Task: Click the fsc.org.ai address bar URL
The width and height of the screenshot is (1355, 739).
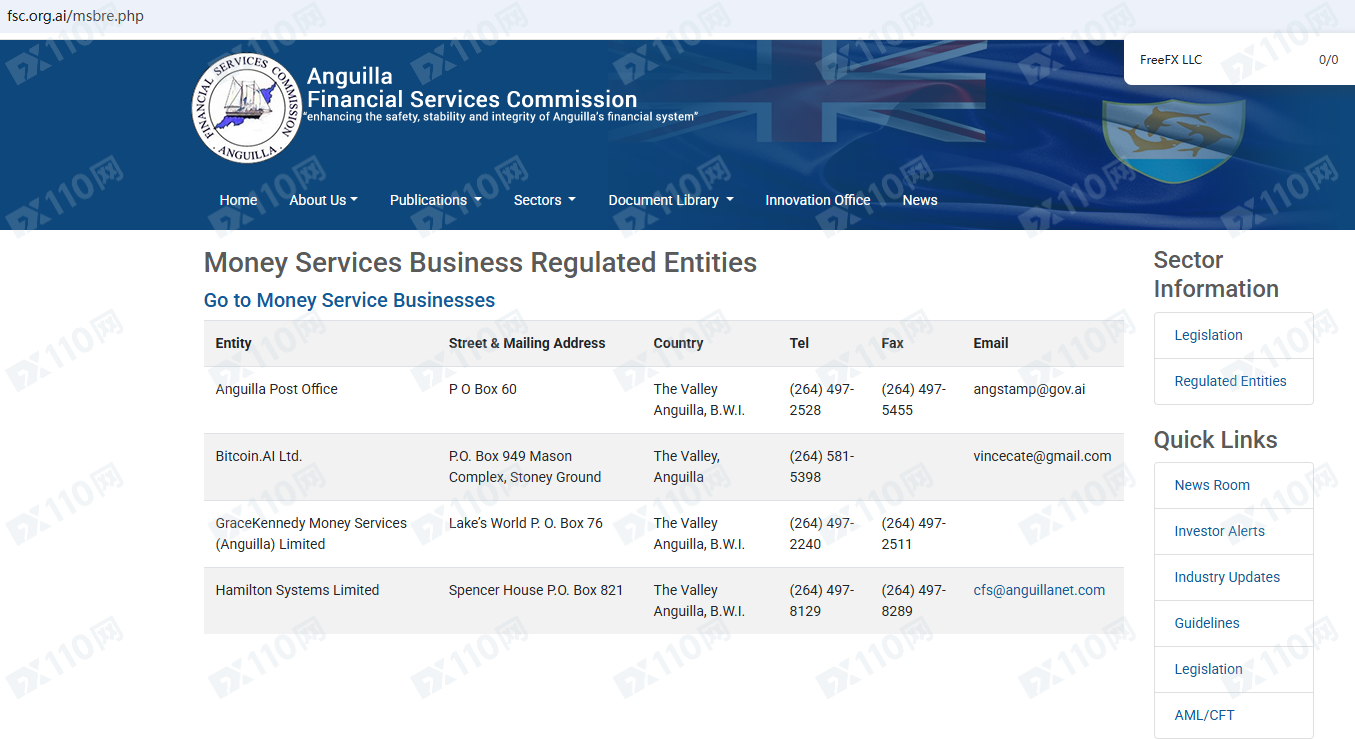Action: point(76,16)
